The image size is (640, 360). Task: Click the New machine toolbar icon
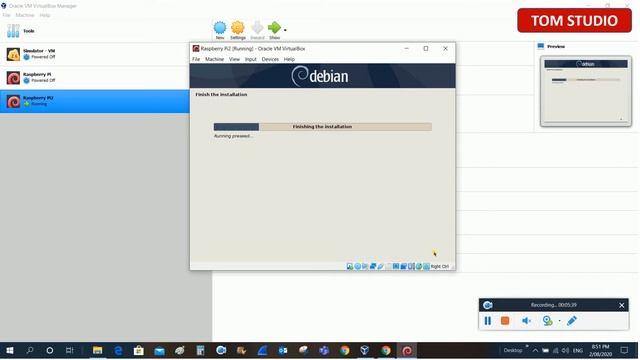click(x=220, y=28)
